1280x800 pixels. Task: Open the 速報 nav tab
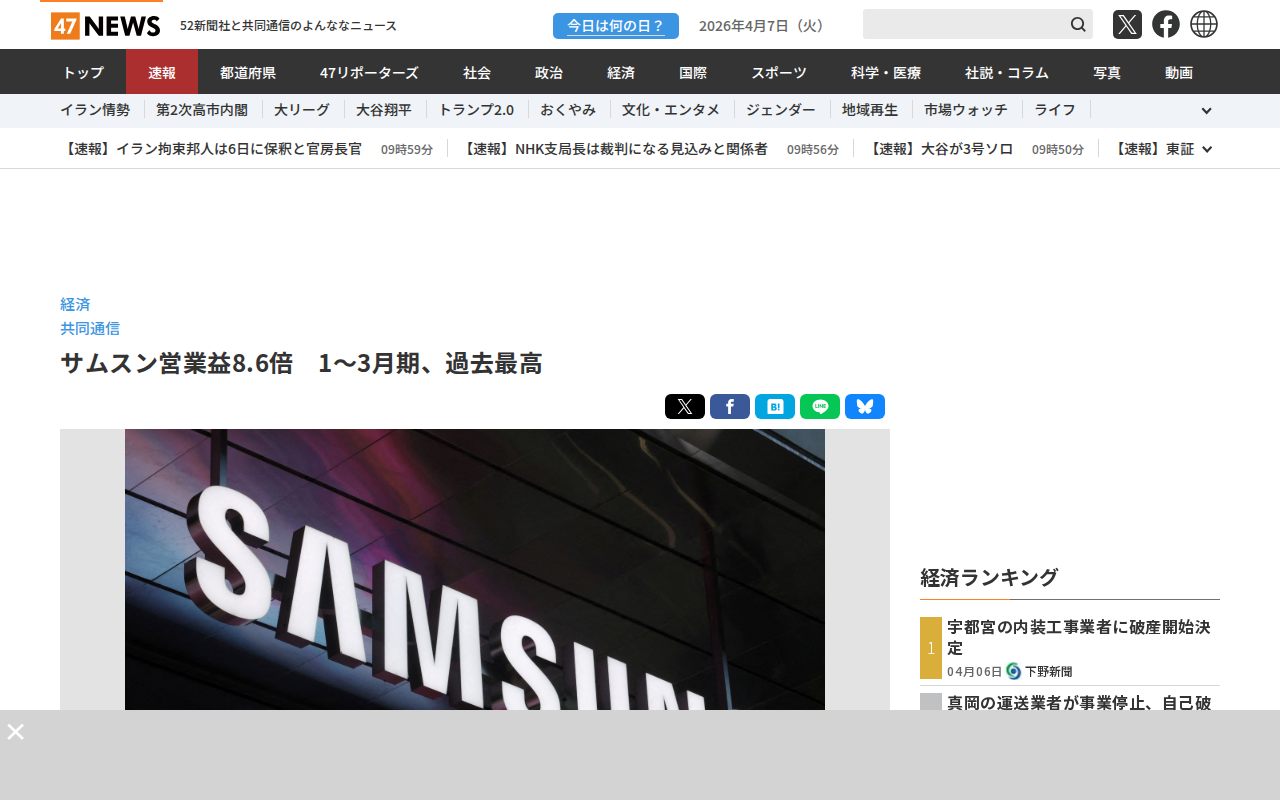[x=162, y=72]
